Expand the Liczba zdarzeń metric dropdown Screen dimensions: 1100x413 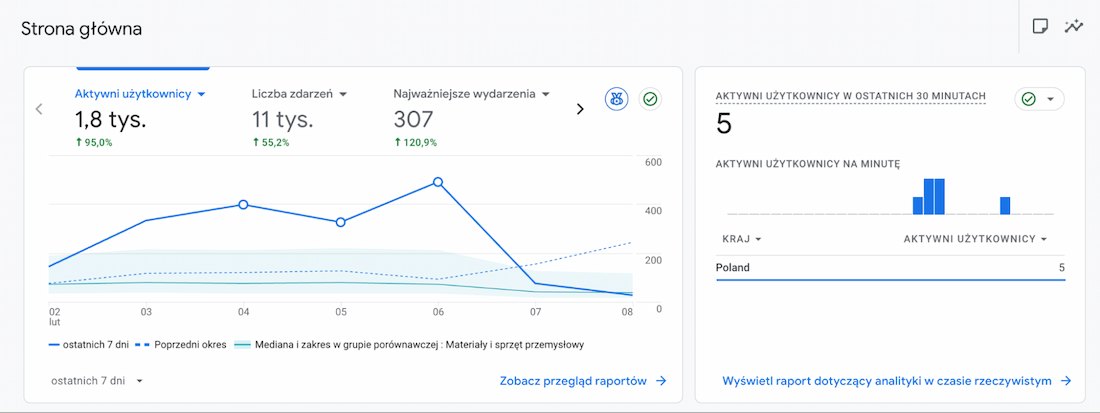tap(343, 94)
